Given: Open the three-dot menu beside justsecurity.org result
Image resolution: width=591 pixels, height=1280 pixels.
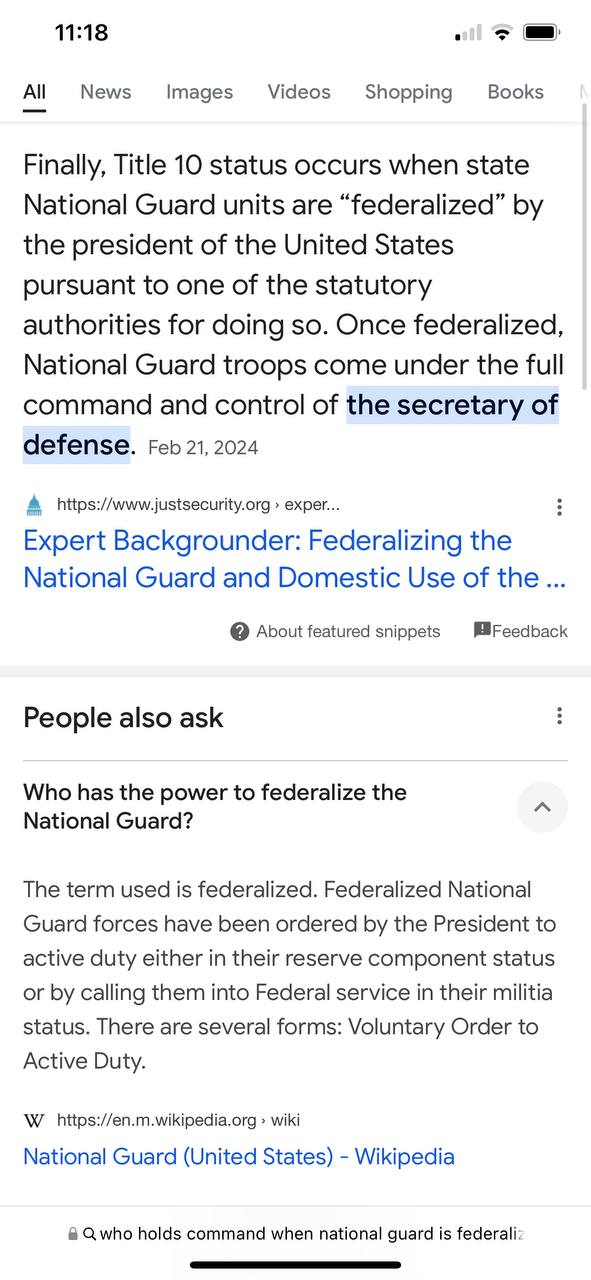Looking at the screenshot, I should (x=559, y=507).
